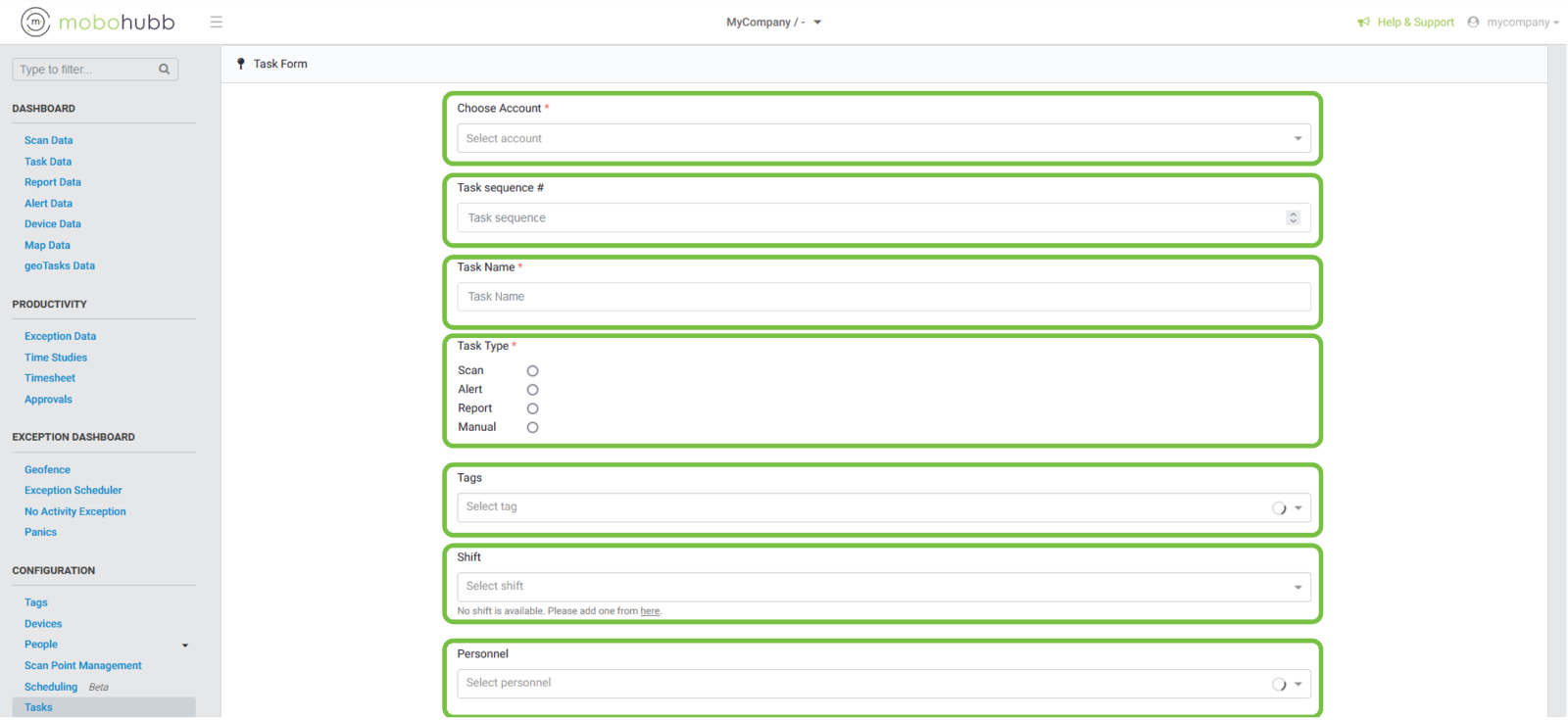This screenshot has height=720, width=1568.
Task: Open Scan Data in the sidebar
Action: point(48,140)
